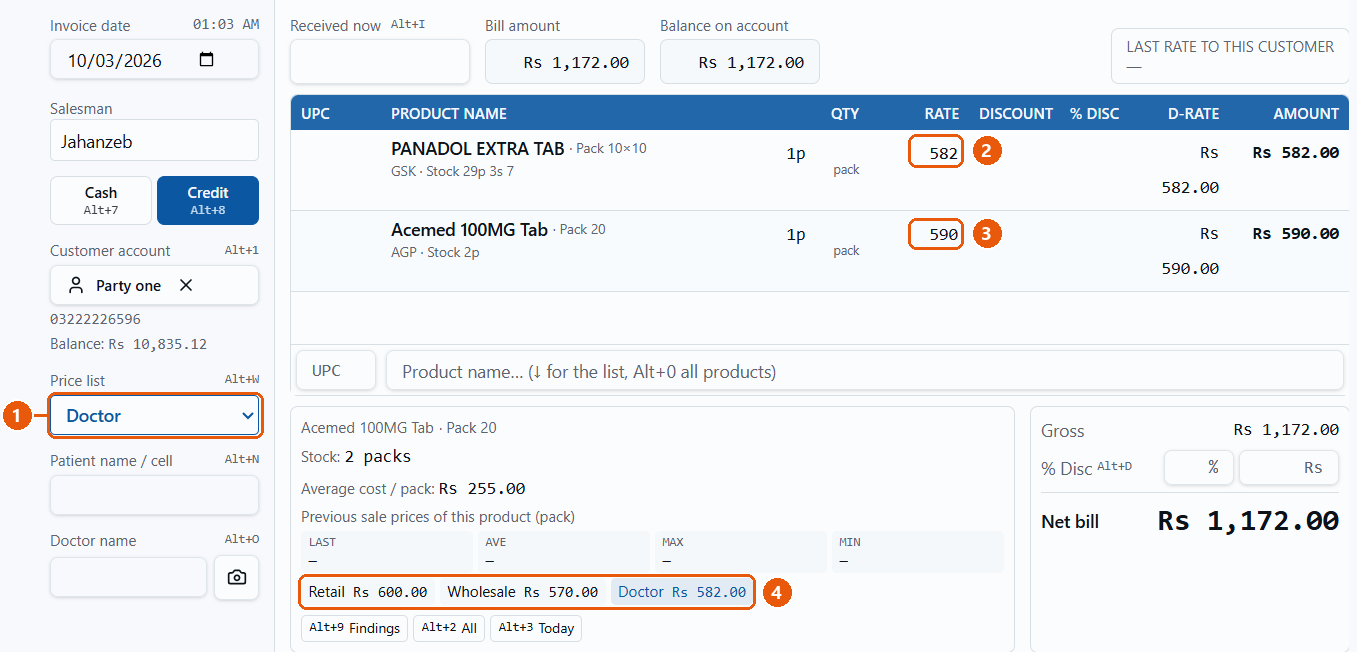This screenshot has height=652, width=1357.
Task: Click the Rs discount amount field
Action: click(x=1289, y=467)
